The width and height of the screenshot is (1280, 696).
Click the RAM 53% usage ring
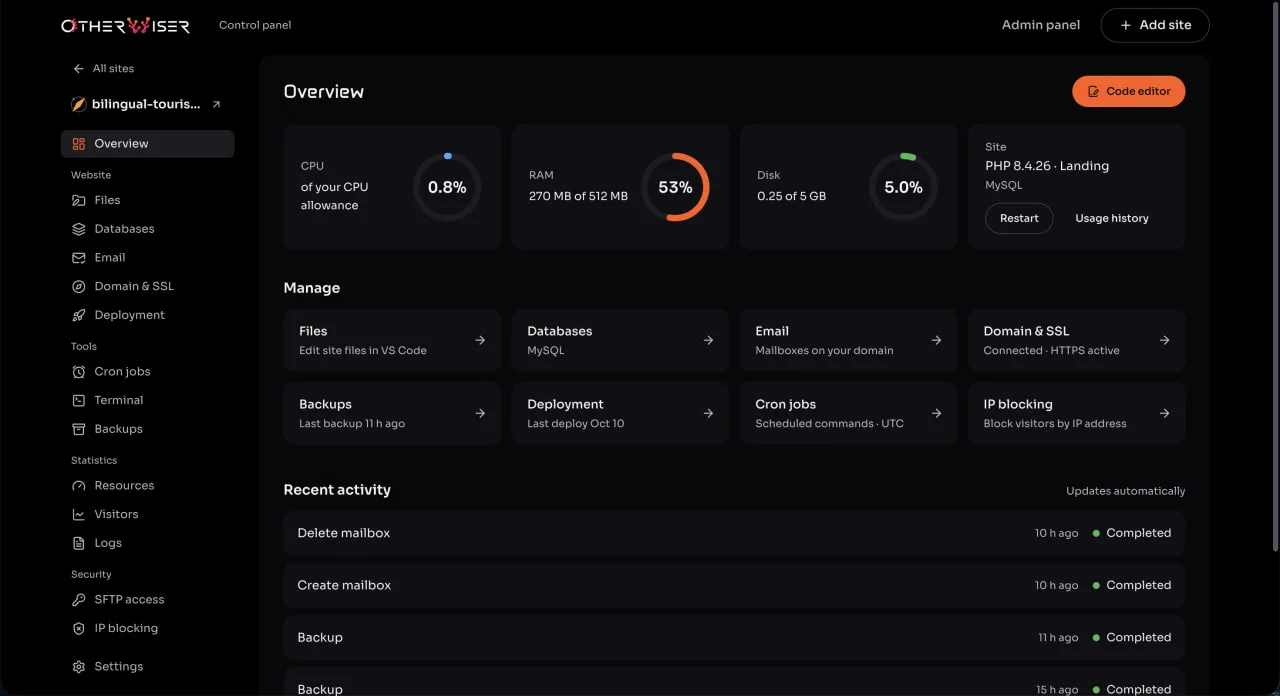[x=675, y=187]
